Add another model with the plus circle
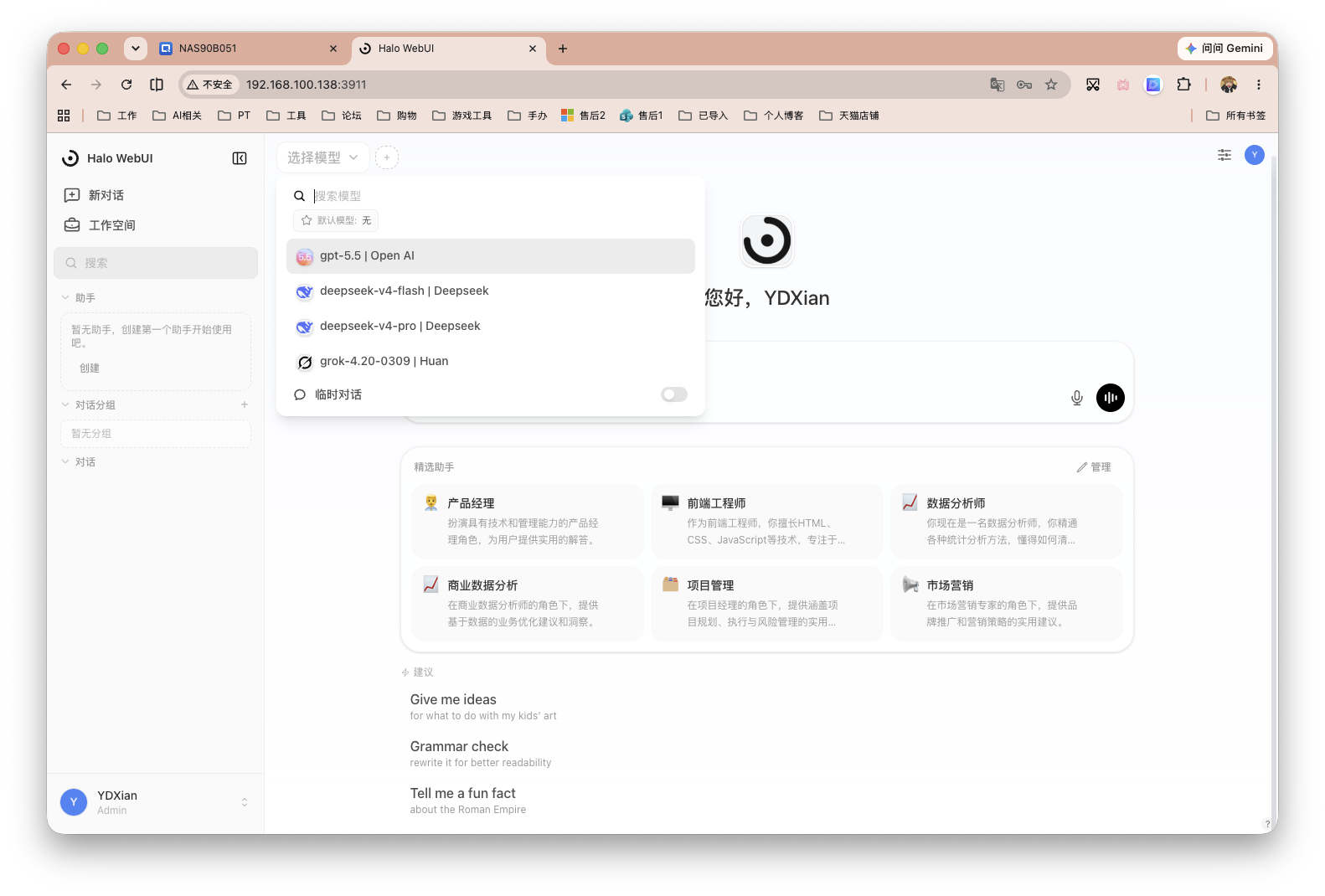 [x=387, y=157]
